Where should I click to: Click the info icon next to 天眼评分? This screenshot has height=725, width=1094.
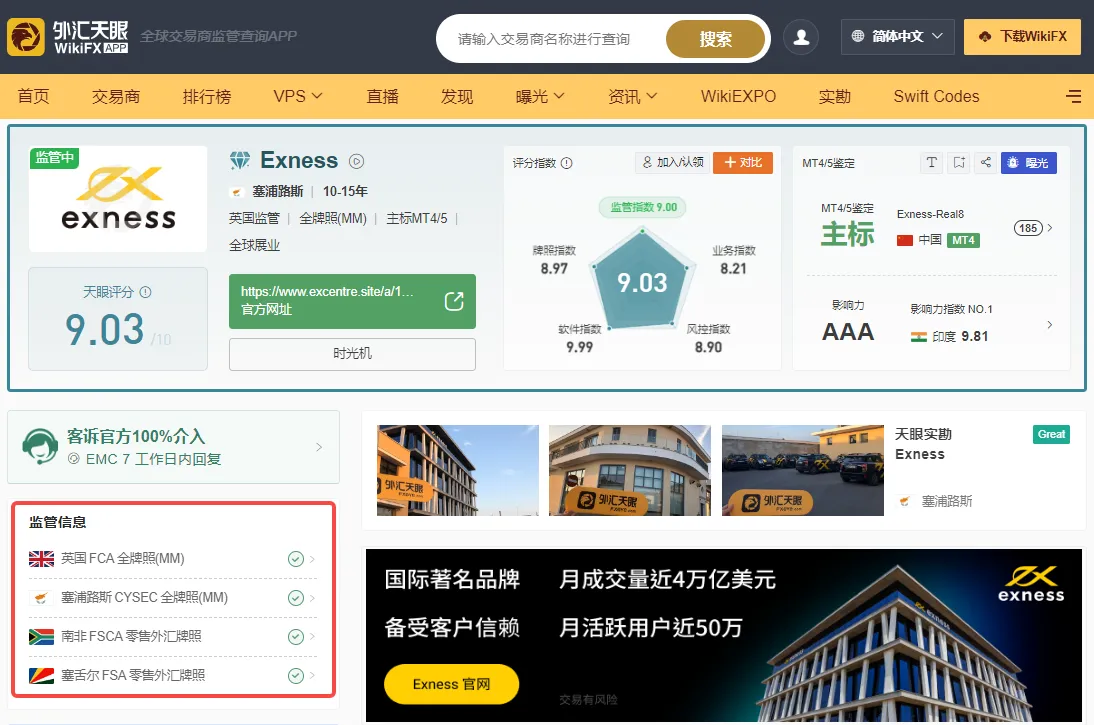click(145, 292)
